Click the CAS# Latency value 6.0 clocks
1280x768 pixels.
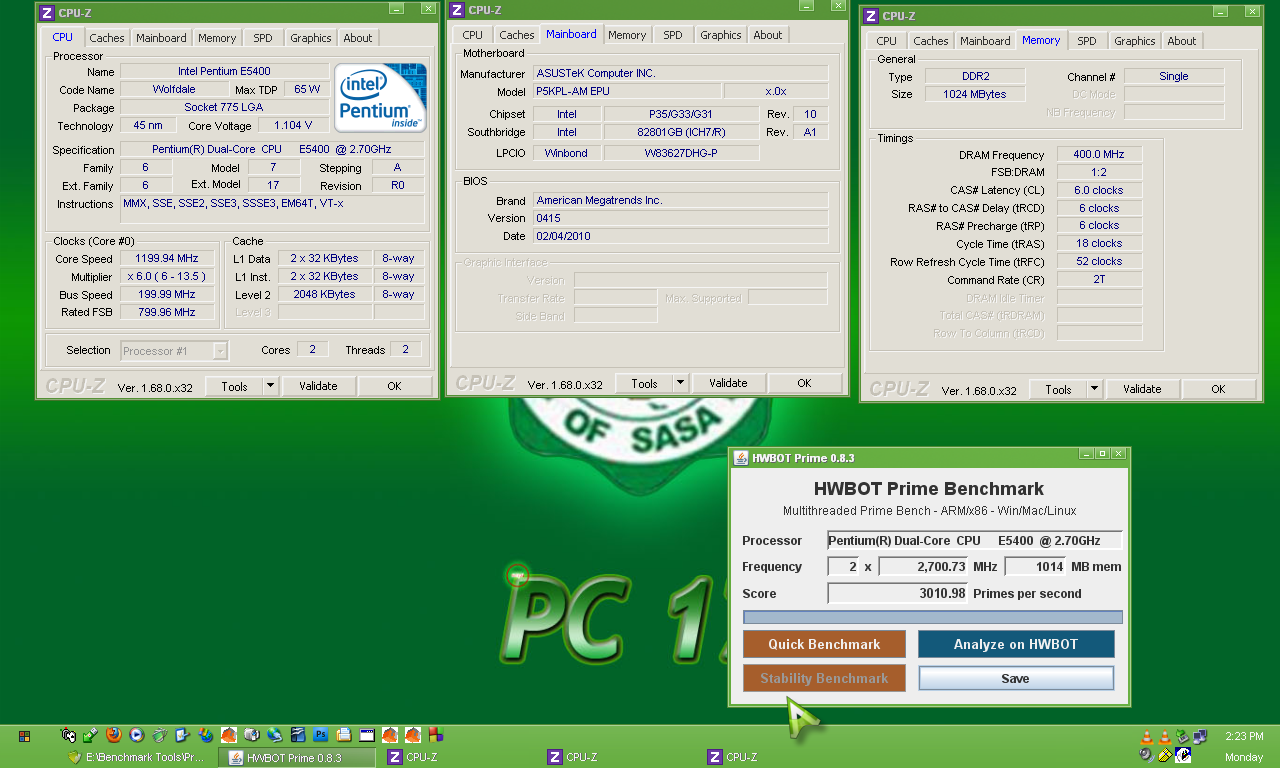pos(1099,190)
